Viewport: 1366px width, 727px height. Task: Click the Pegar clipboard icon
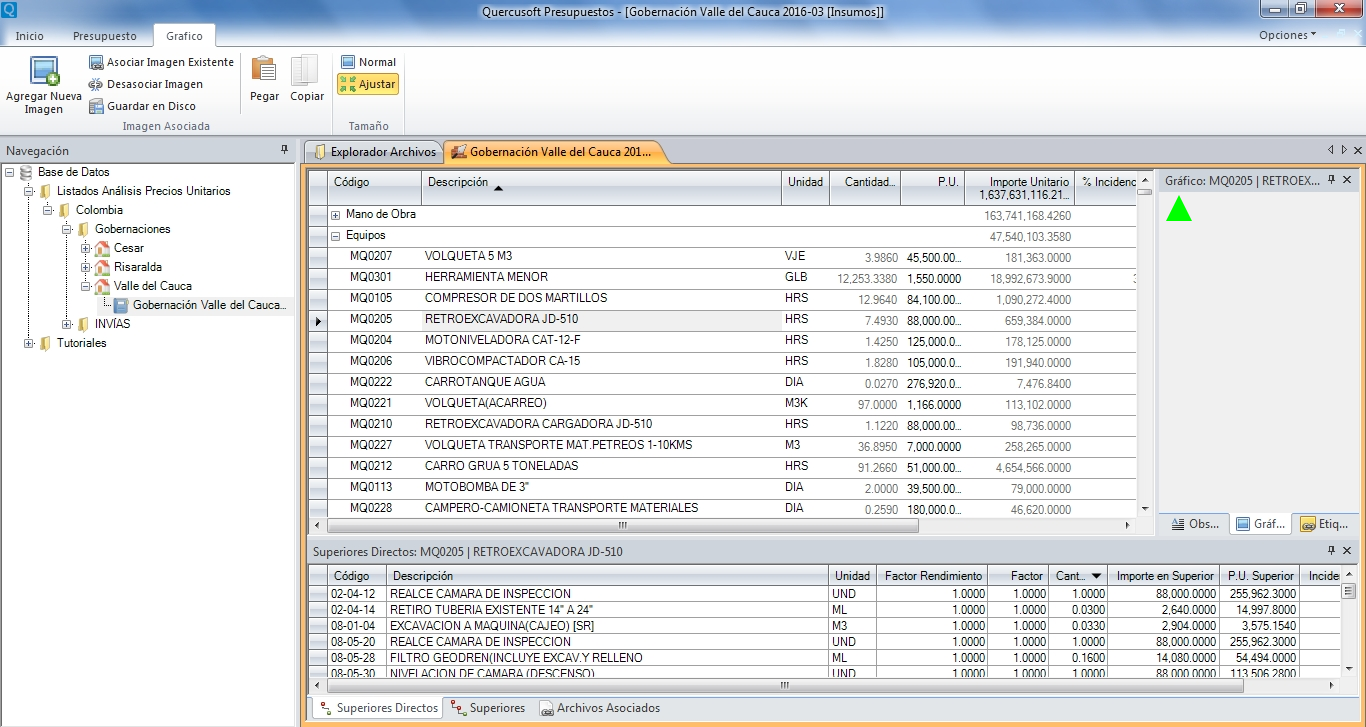pos(264,70)
